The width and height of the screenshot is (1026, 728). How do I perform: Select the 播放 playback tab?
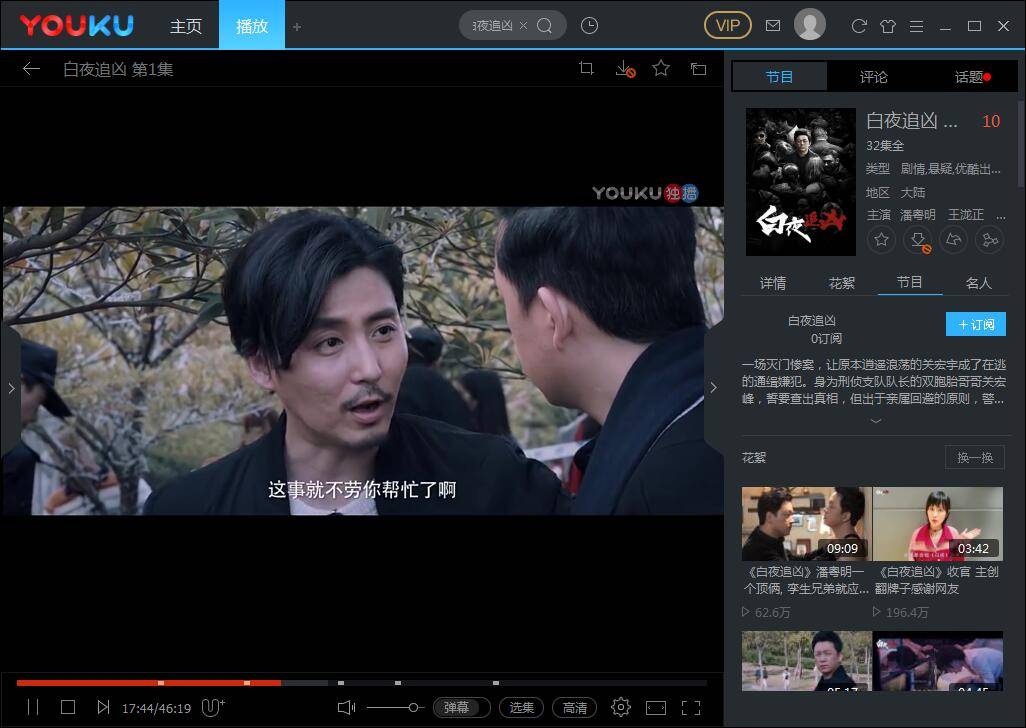tap(252, 25)
